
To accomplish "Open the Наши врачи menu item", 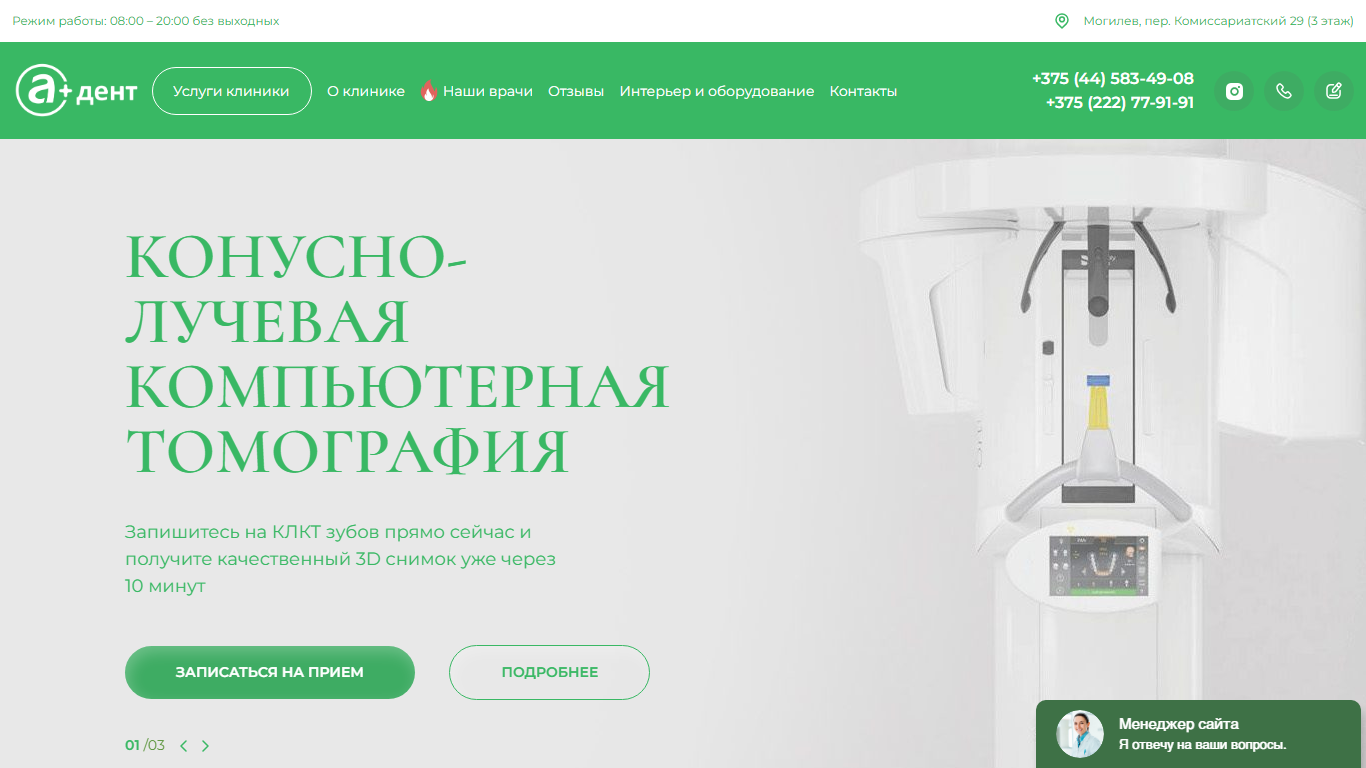I will coord(488,91).
